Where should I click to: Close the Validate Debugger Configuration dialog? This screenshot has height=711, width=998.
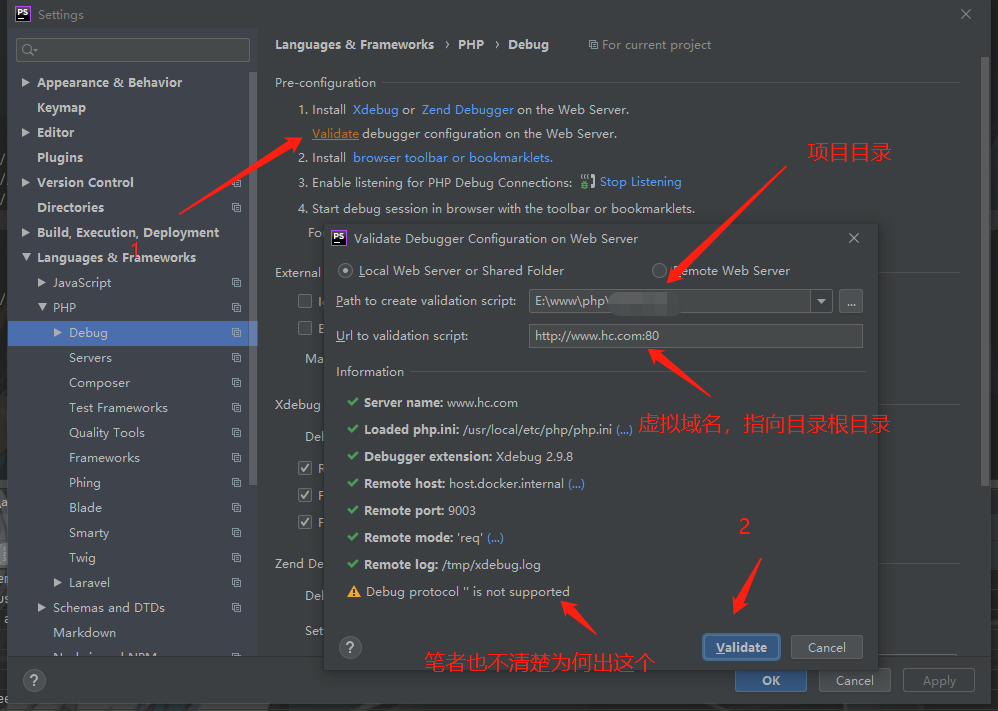pos(854,238)
